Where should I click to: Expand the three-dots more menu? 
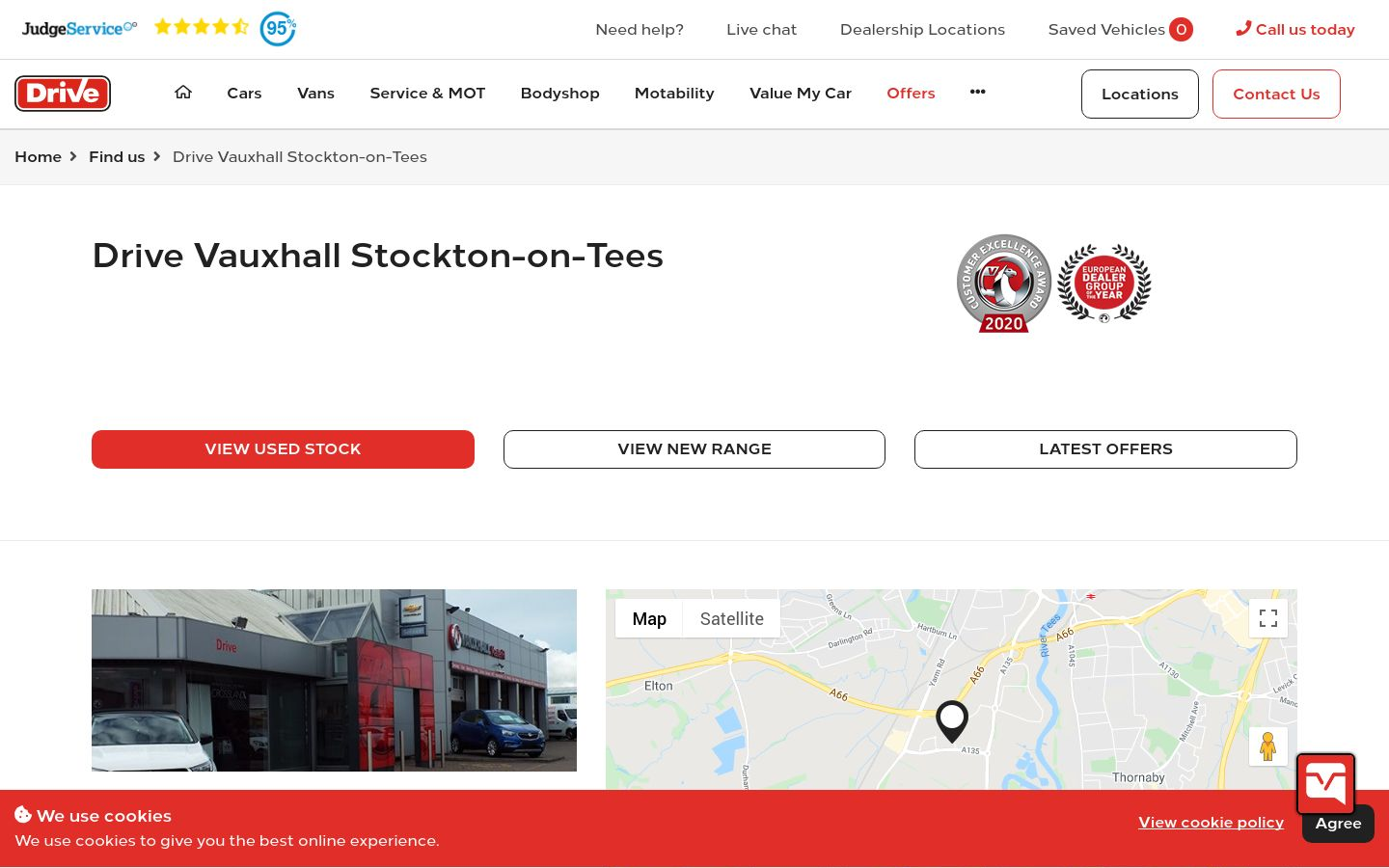(977, 92)
